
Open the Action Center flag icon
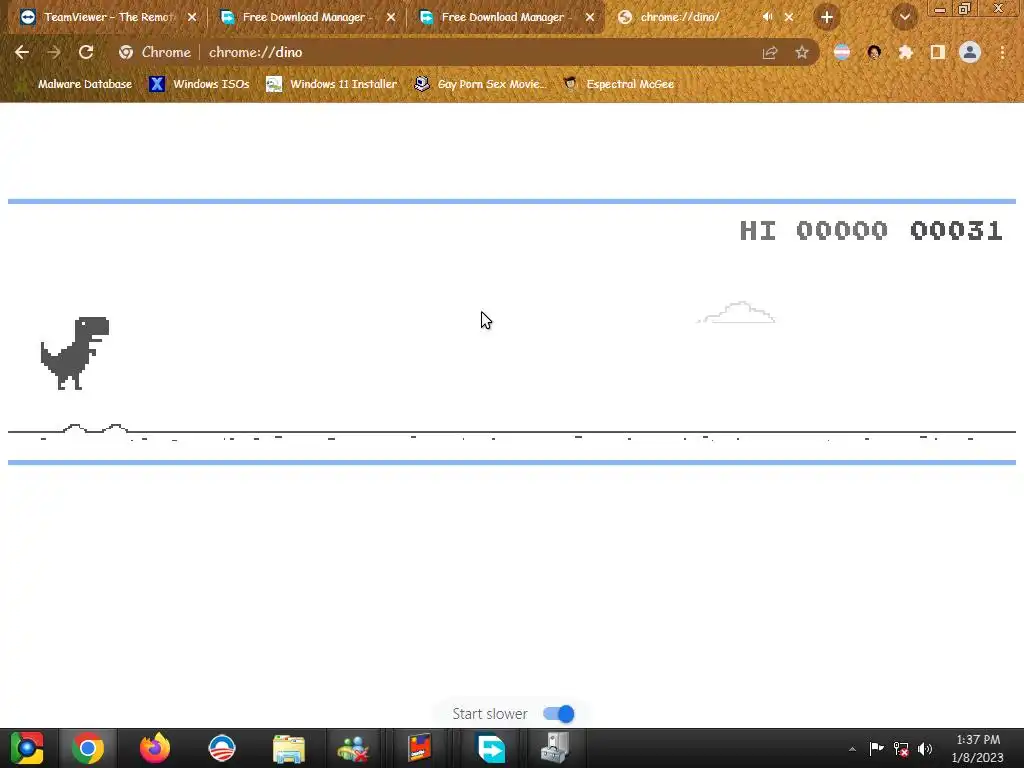[876, 748]
